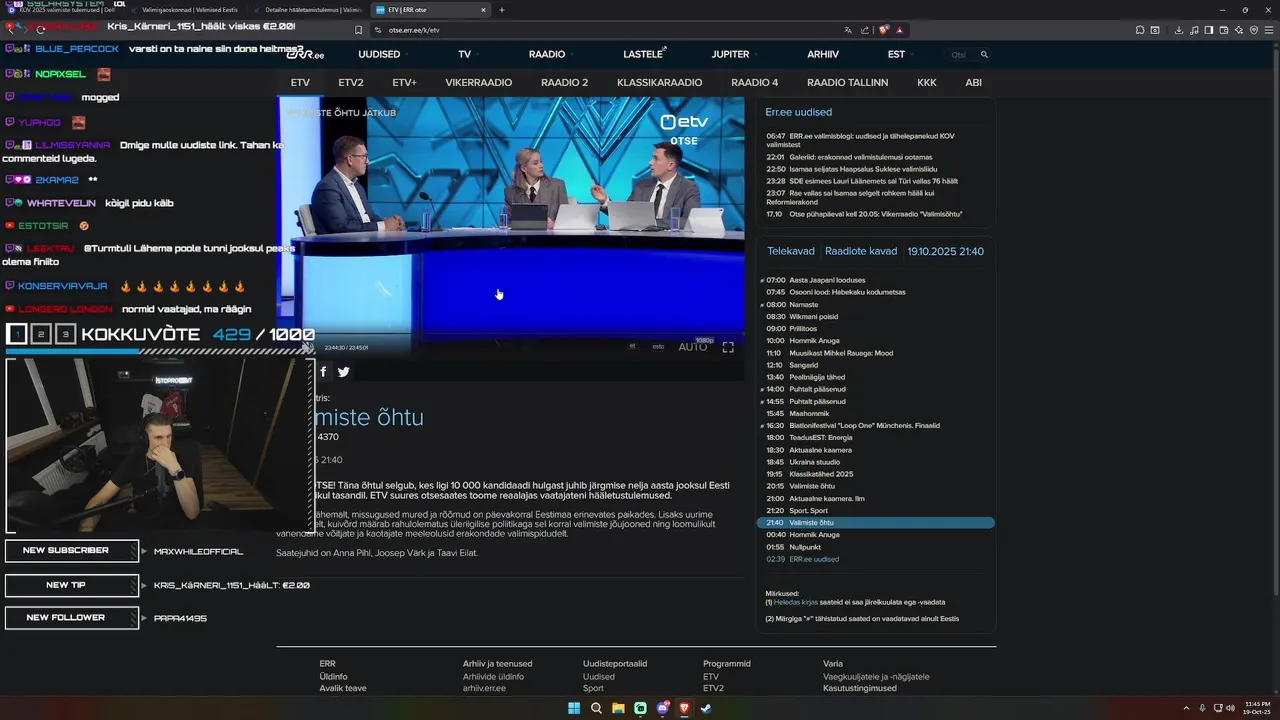The height and width of the screenshot is (720, 1280).
Task: Open the browser extensions puzzle icon
Action: [1140, 30]
